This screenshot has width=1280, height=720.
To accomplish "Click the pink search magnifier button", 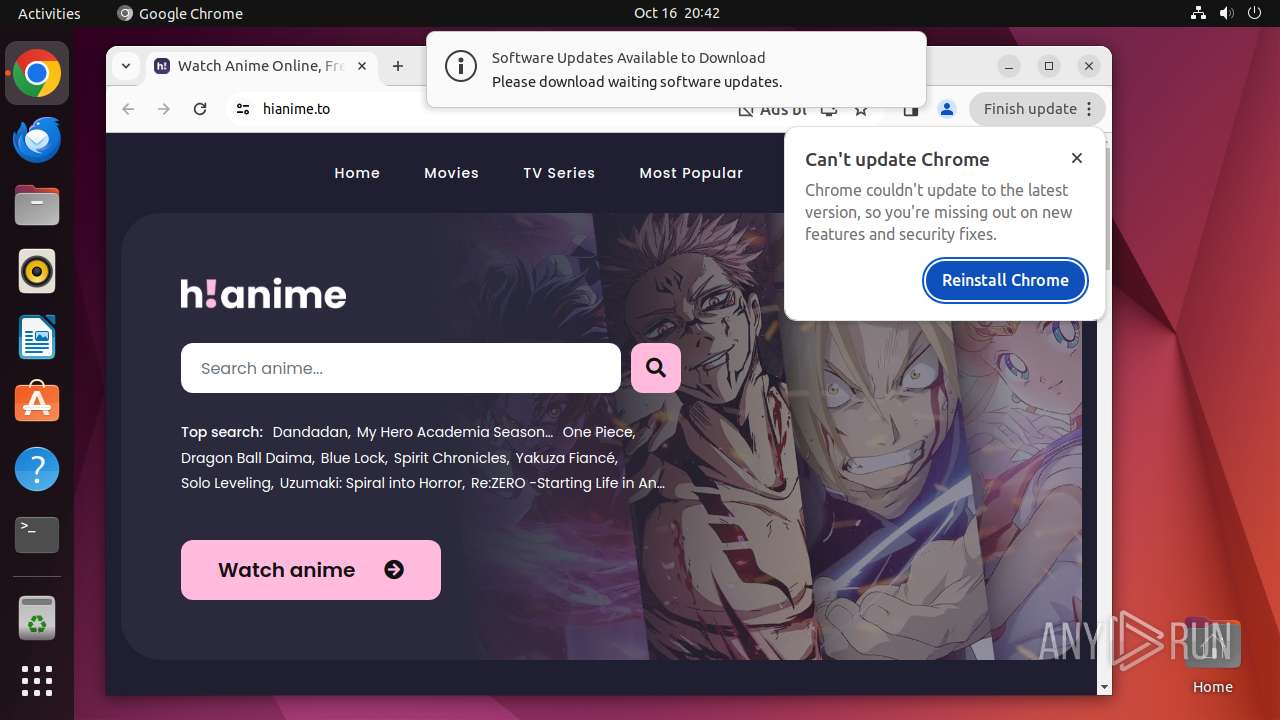I will point(656,368).
